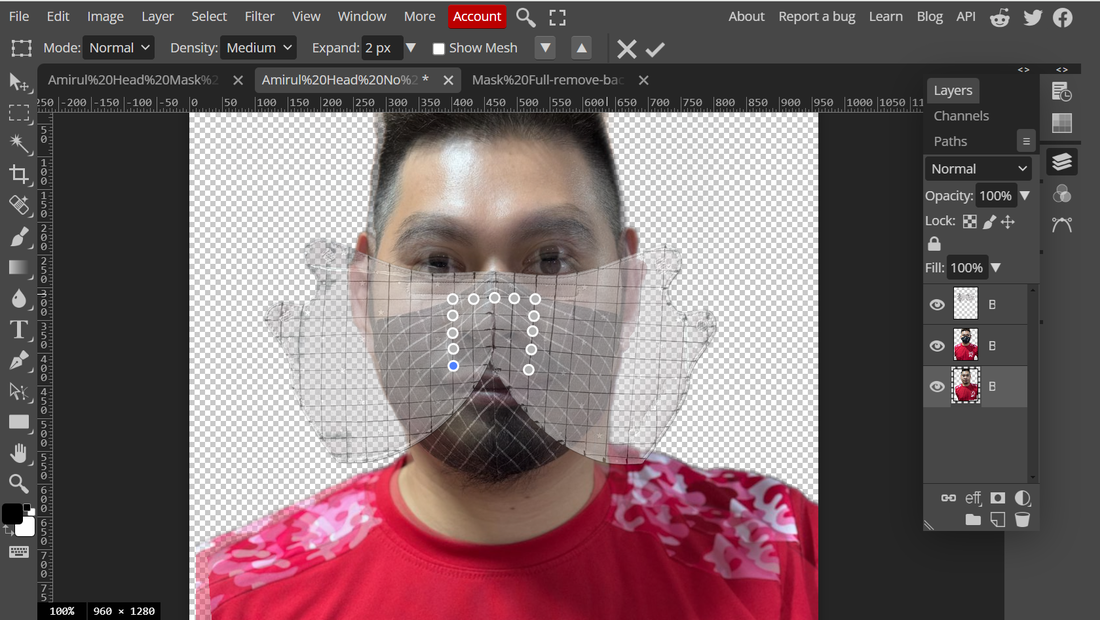Confirm the puppet warp with checkmark
The image size is (1100, 620).
point(655,49)
